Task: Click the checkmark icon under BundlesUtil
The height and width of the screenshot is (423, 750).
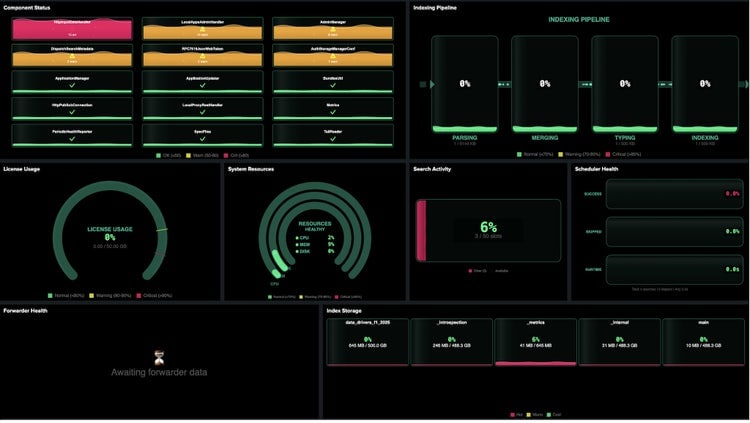Action: point(333,85)
